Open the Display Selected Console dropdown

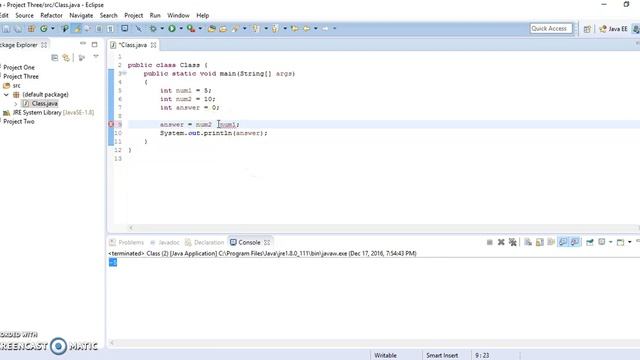coord(611,242)
